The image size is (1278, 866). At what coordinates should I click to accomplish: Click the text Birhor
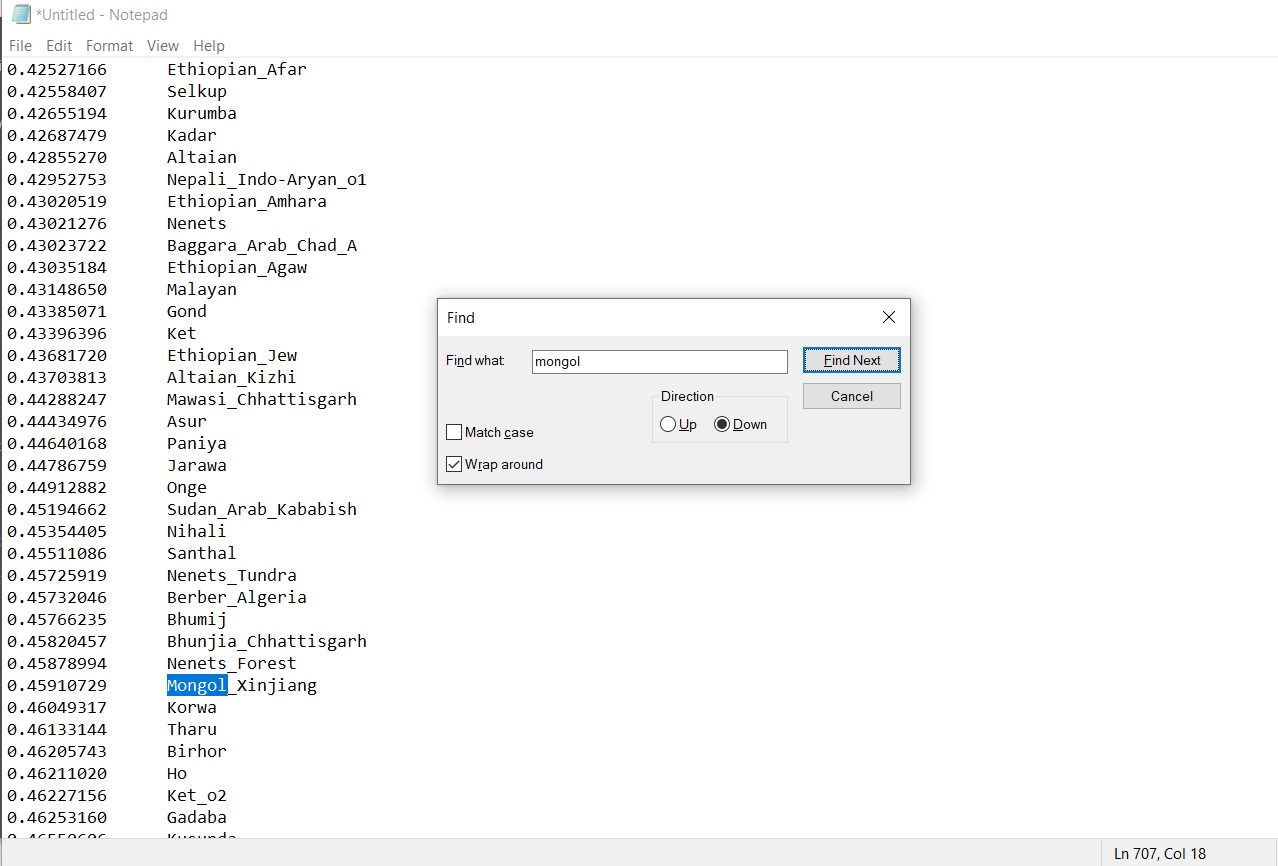pyautogui.click(x=197, y=752)
